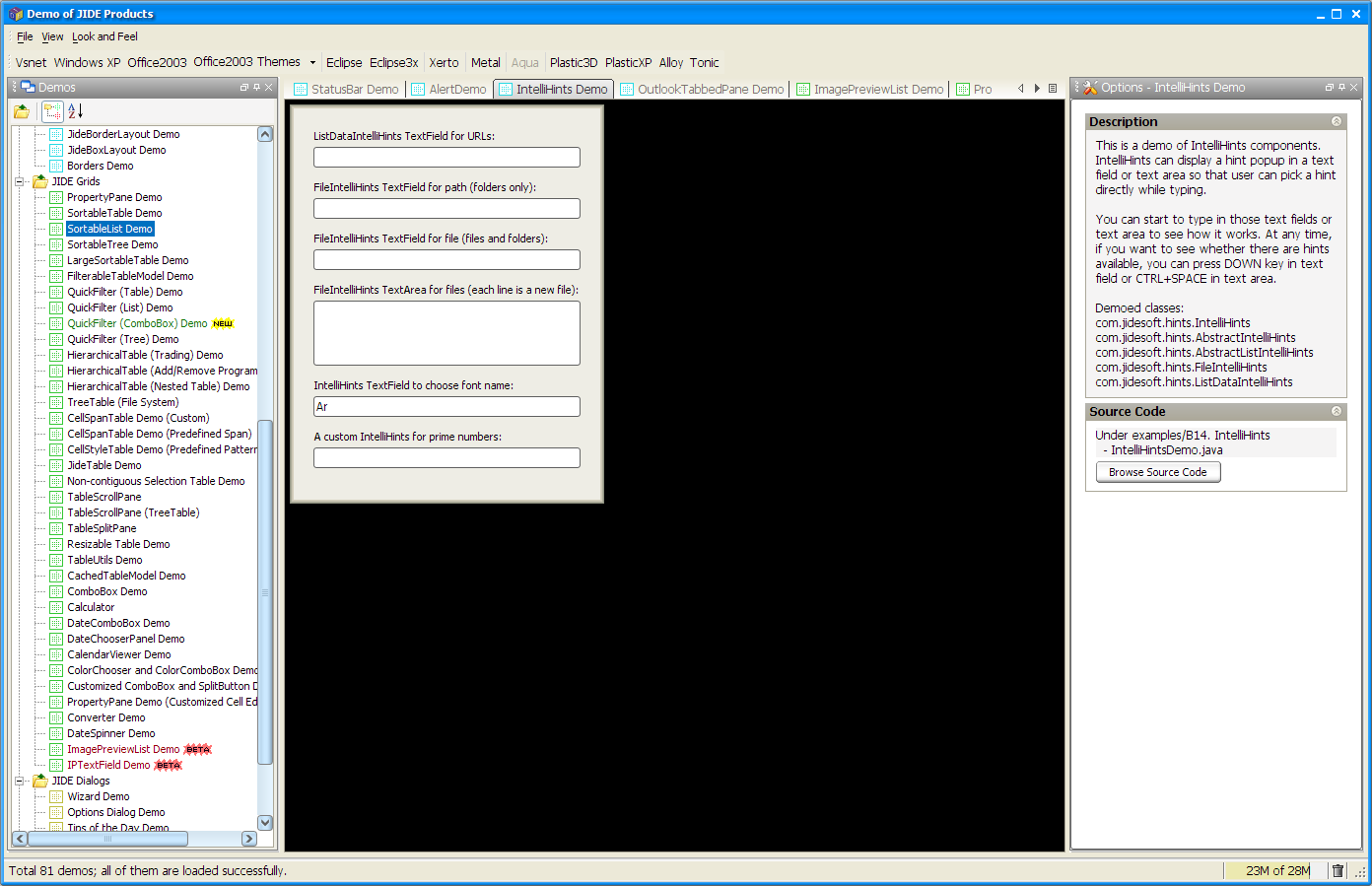Image resolution: width=1372 pixels, height=886 pixels.
Task: Apply the Vsnet look and feel
Action: (31, 62)
